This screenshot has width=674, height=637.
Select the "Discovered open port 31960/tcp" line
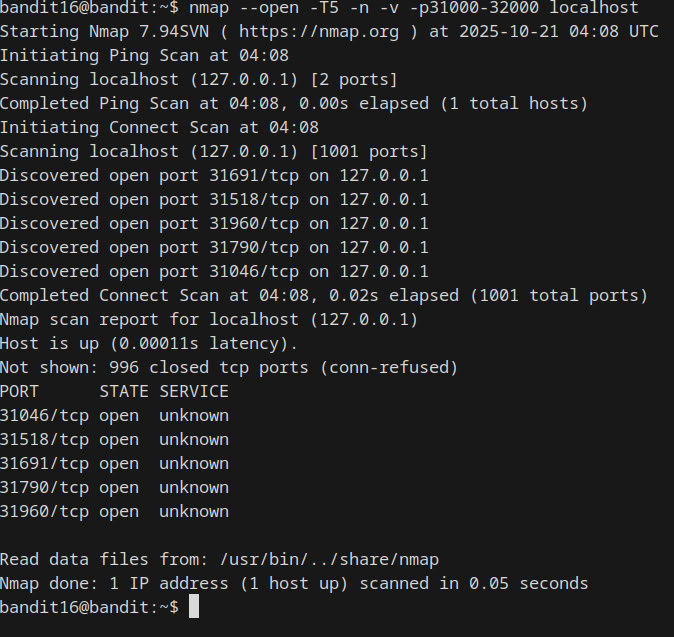214,223
